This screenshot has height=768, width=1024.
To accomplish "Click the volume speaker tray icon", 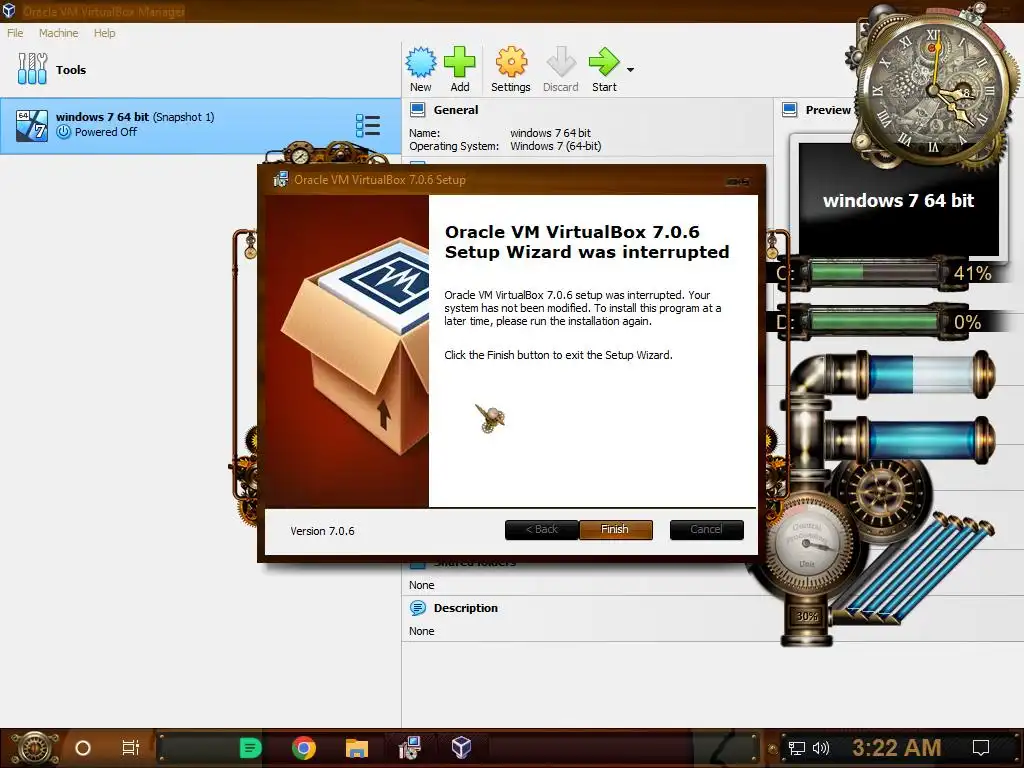I will pyautogui.click(x=821, y=748).
